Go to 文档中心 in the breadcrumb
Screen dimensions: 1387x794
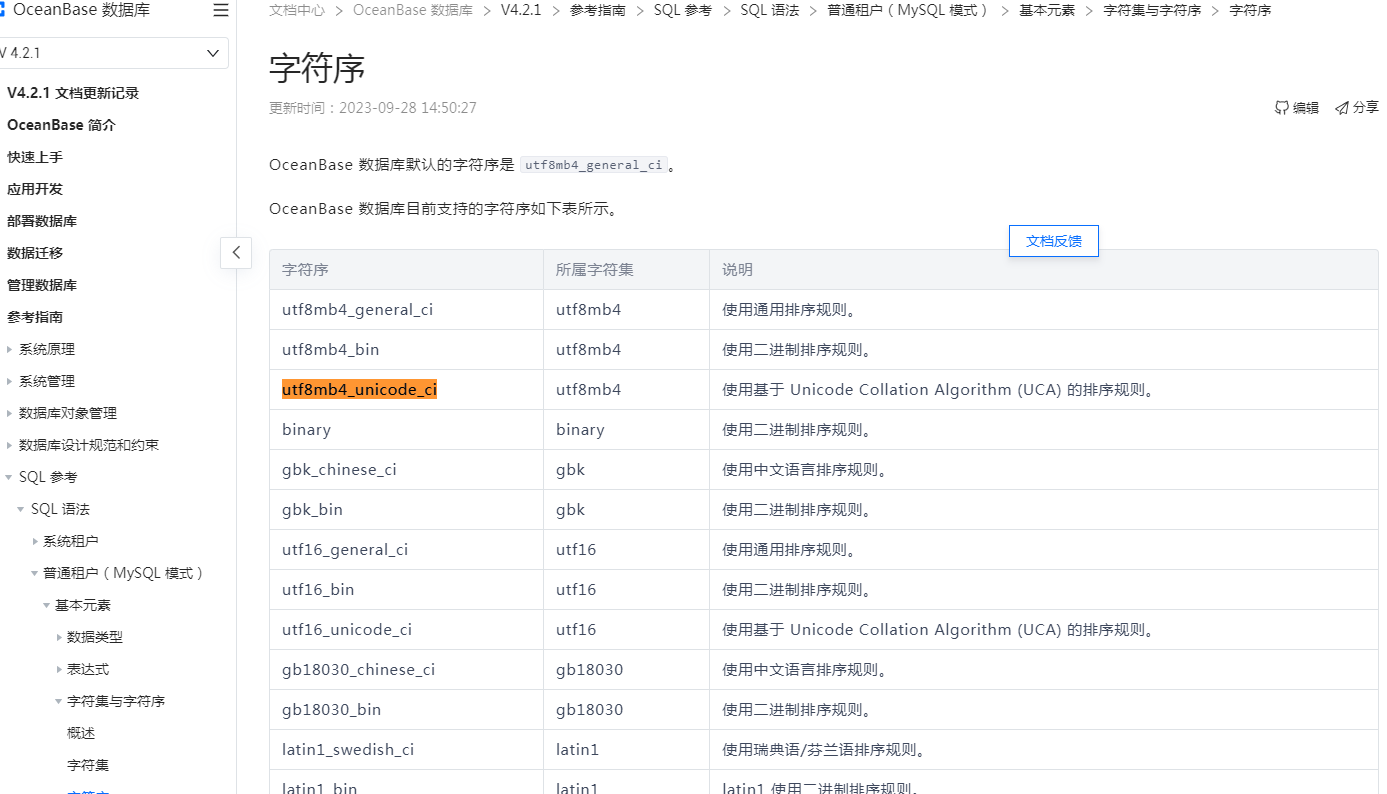(297, 10)
